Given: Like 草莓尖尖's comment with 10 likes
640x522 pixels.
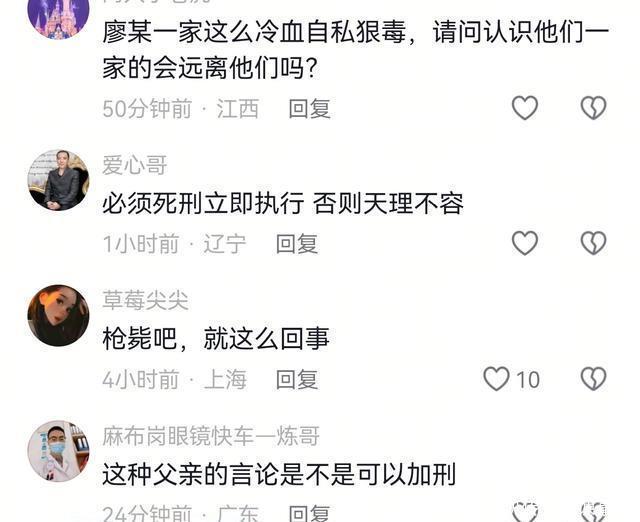Looking at the screenshot, I should pos(496,379).
